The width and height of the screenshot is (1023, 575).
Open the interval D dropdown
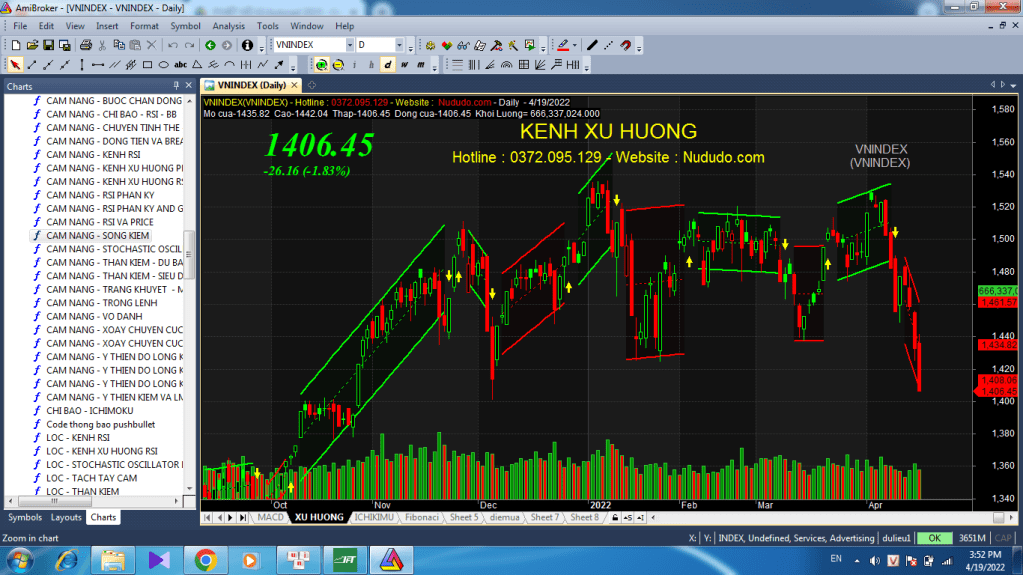coord(398,45)
